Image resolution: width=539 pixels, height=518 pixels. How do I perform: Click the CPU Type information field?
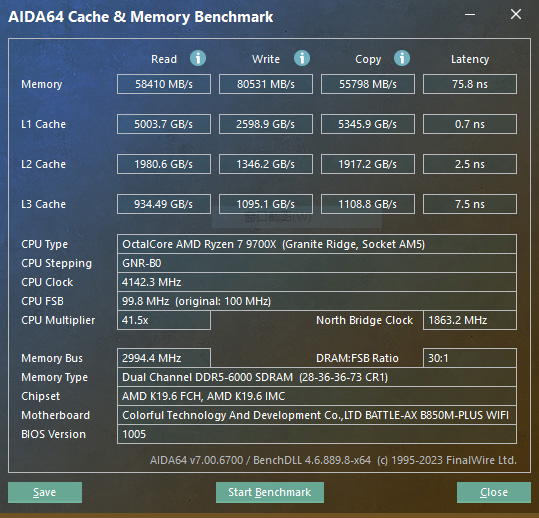(x=317, y=244)
